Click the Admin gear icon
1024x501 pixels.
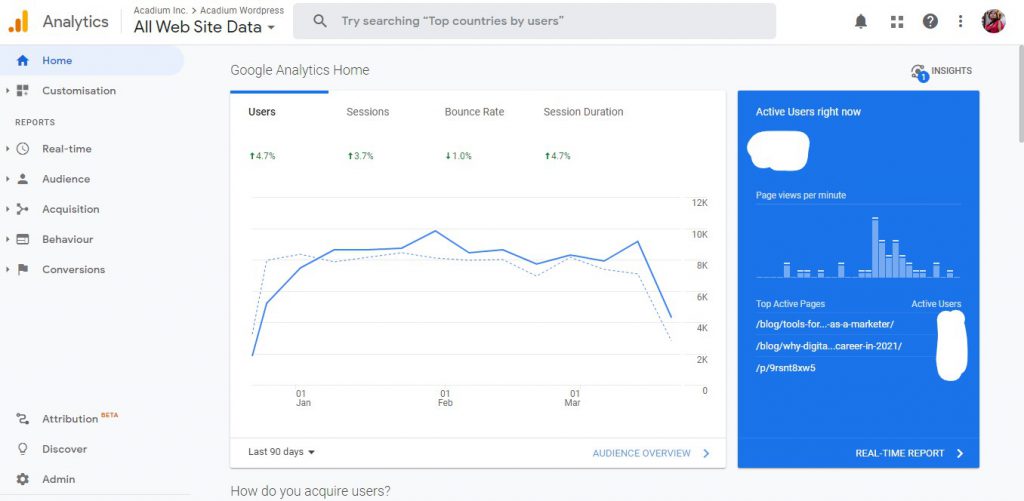click(x=23, y=479)
